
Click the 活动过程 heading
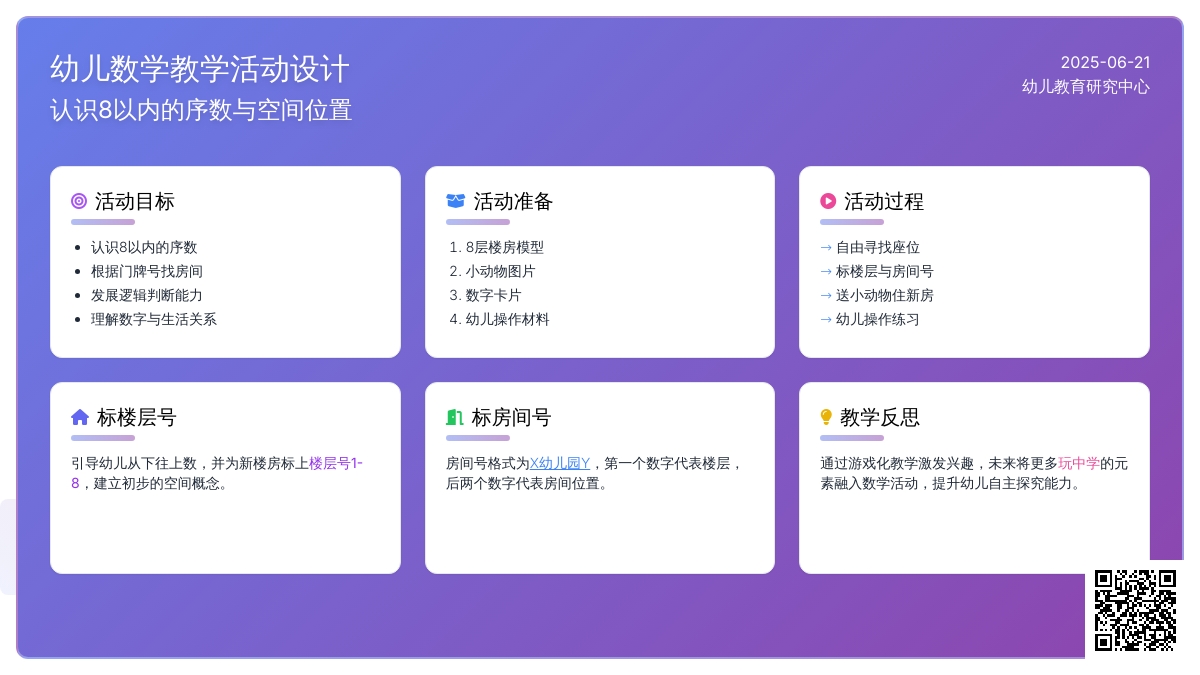pyautogui.click(x=884, y=201)
